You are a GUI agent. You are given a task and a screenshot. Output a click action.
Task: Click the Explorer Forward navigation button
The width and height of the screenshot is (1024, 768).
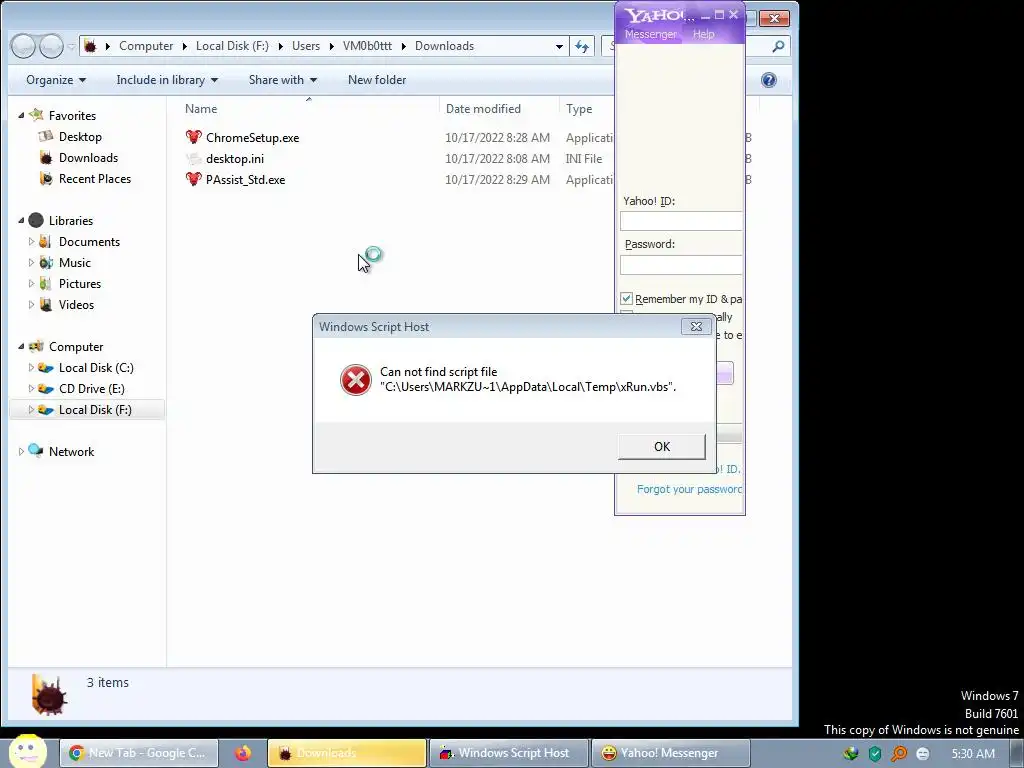click(x=52, y=46)
